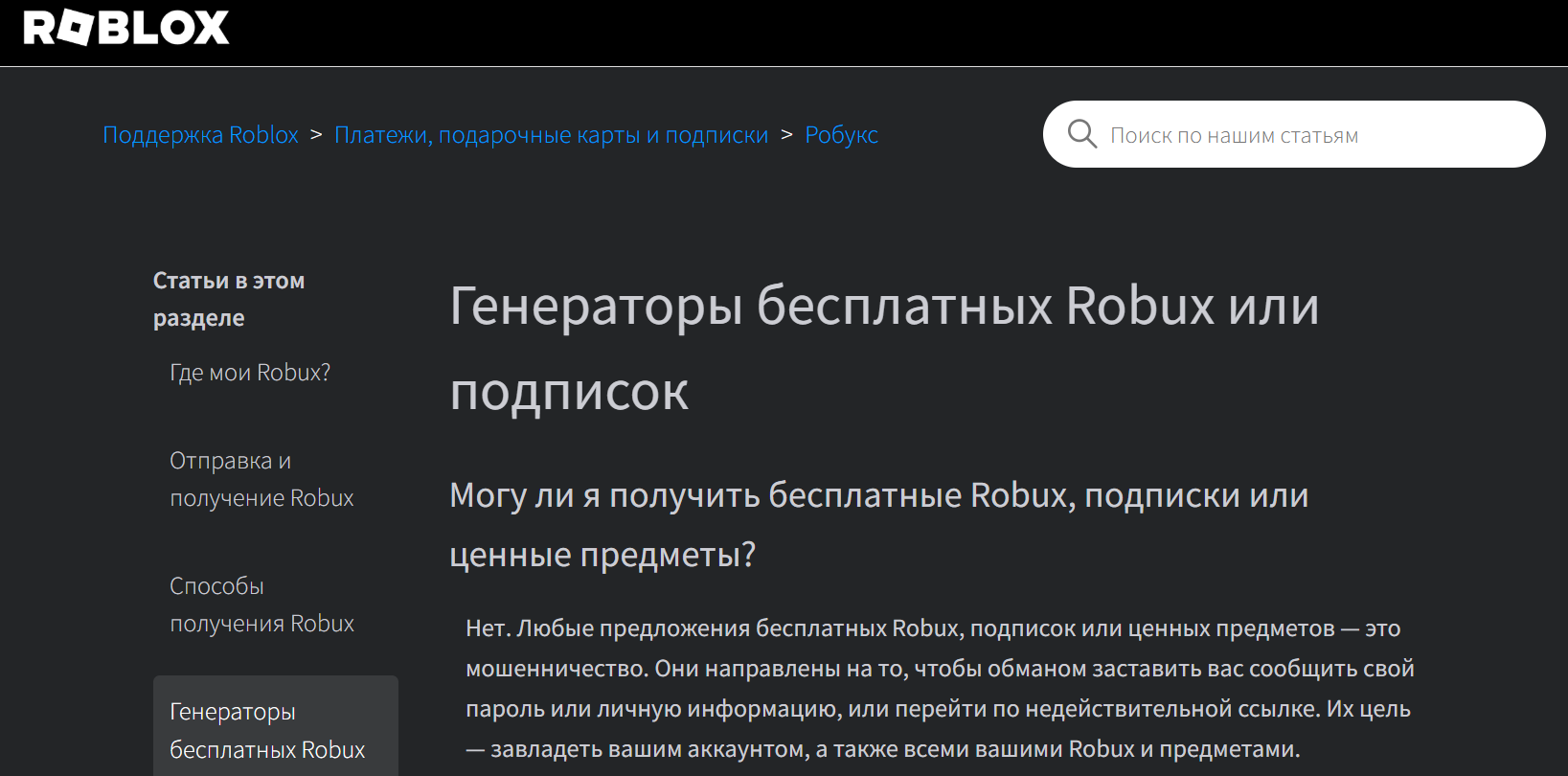Click the Roblox logo in header
Image resolution: width=1568 pixels, height=776 pixels.
[x=126, y=28]
